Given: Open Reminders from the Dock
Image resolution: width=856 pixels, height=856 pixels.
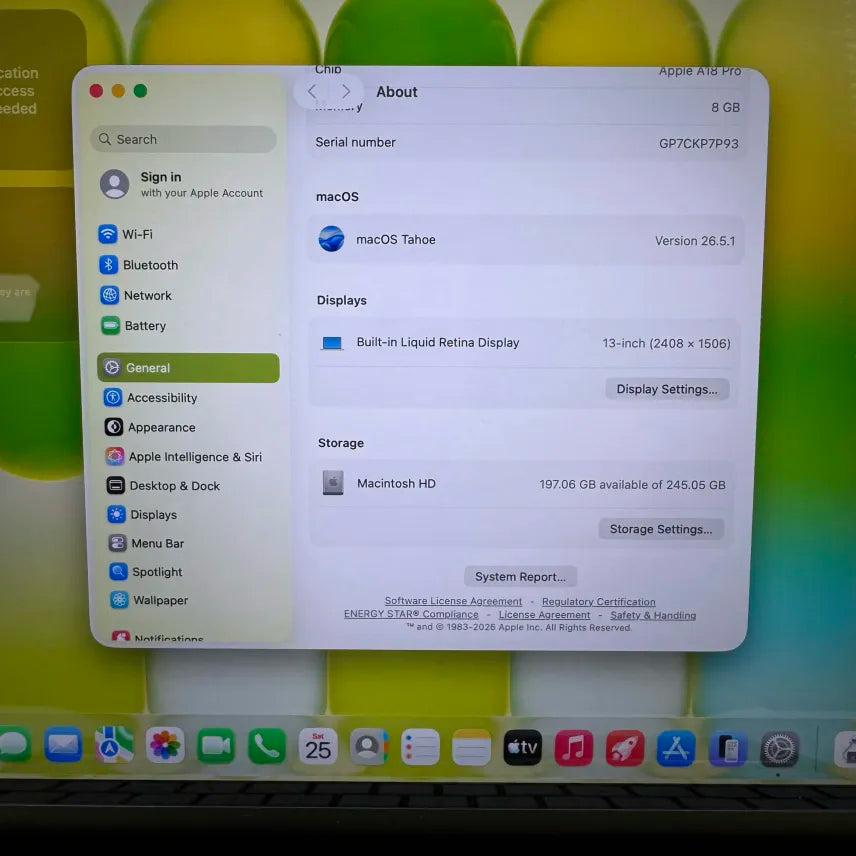Looking at the screenshot, I should (420, 747).
